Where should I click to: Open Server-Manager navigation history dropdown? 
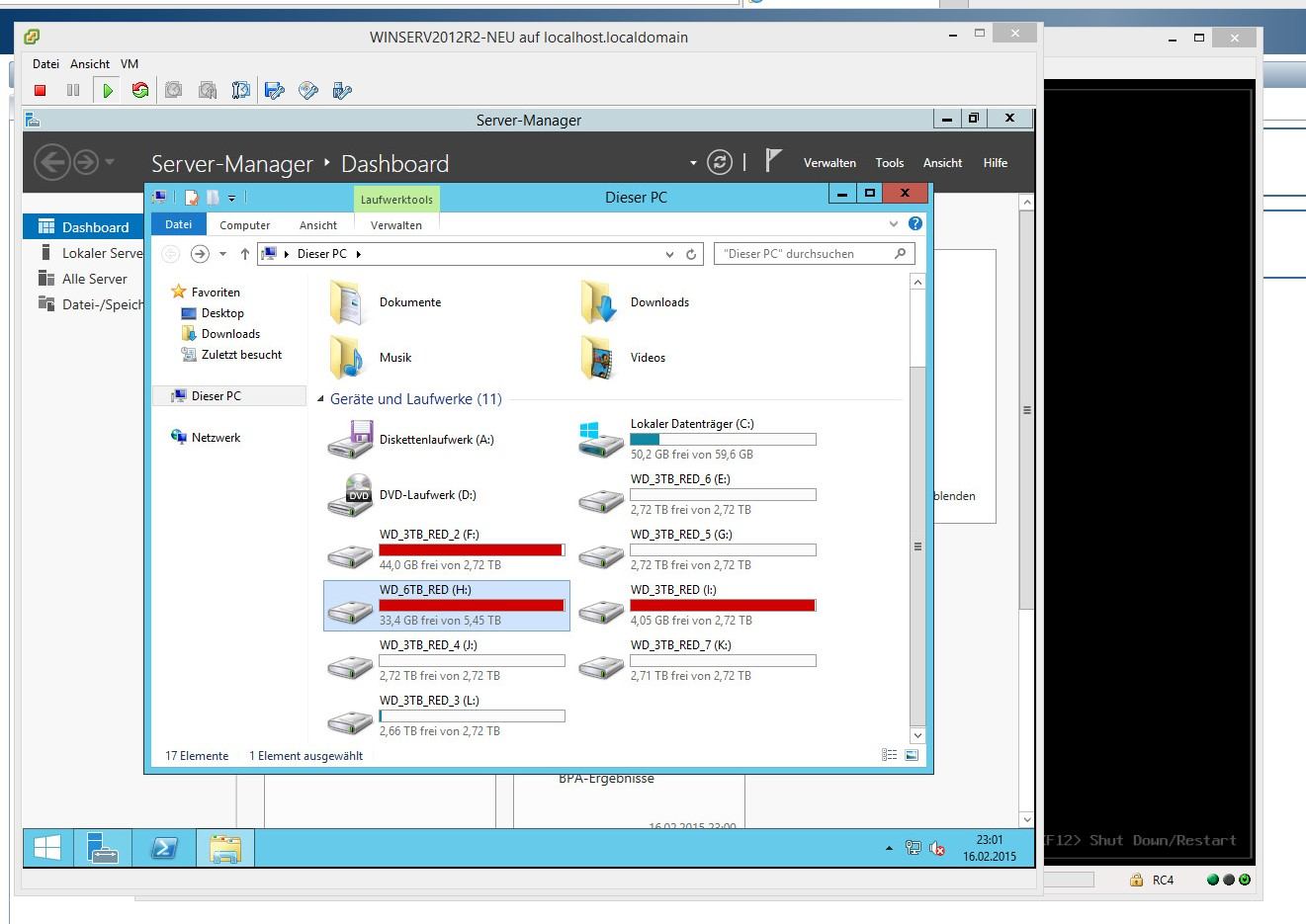pos(109,162)
